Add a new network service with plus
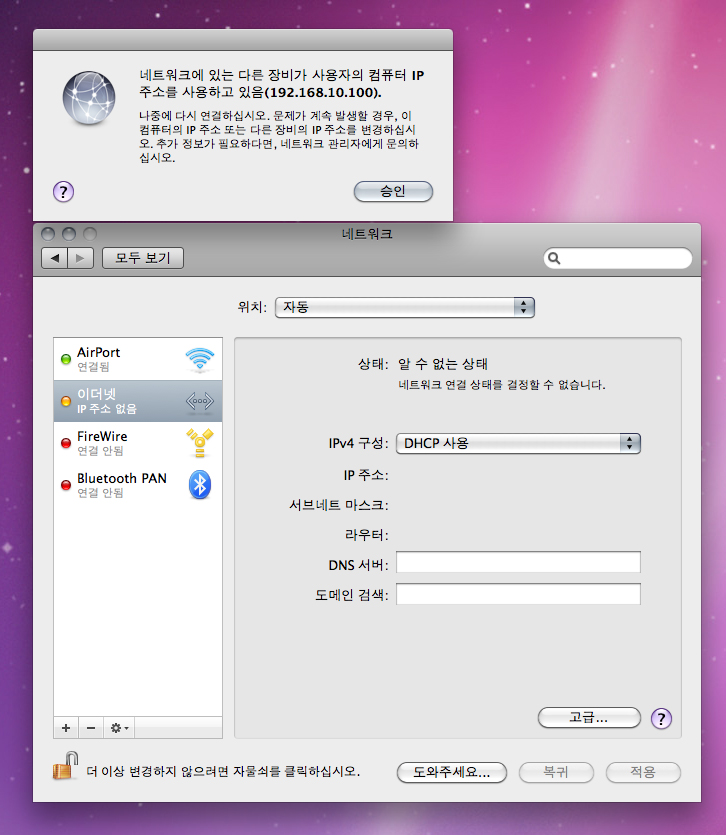The width and height of the screenshot is (726, 835). [66, 727]
